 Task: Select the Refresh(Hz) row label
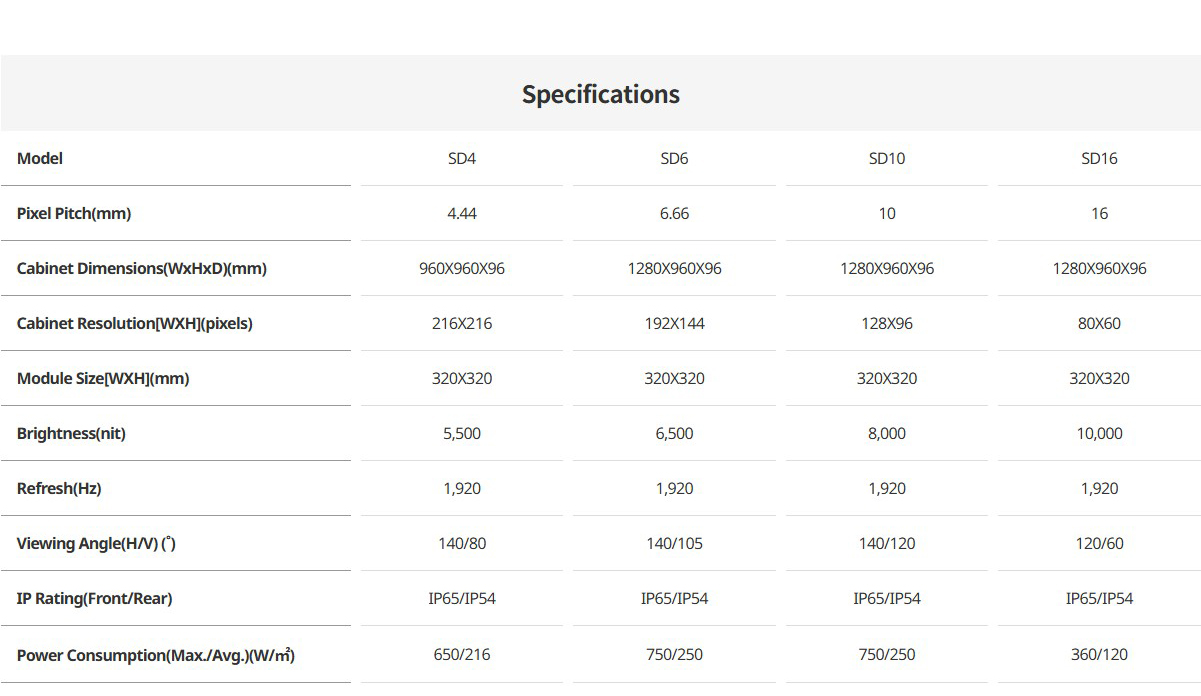pyautogui.click(x=59, y=488)
